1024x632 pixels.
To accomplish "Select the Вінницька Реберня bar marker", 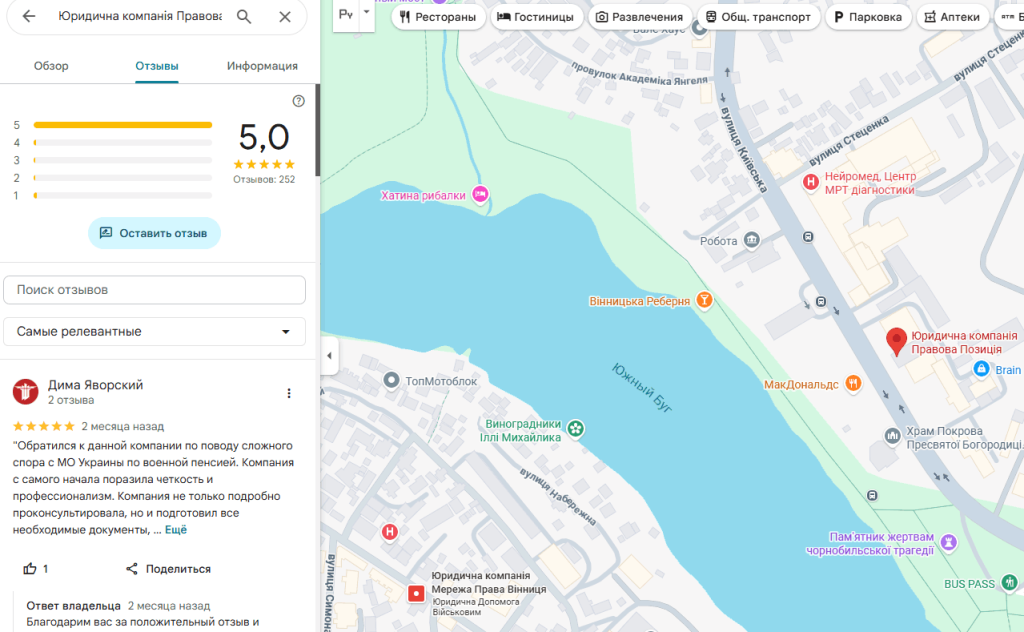I will tap(704, 300).
